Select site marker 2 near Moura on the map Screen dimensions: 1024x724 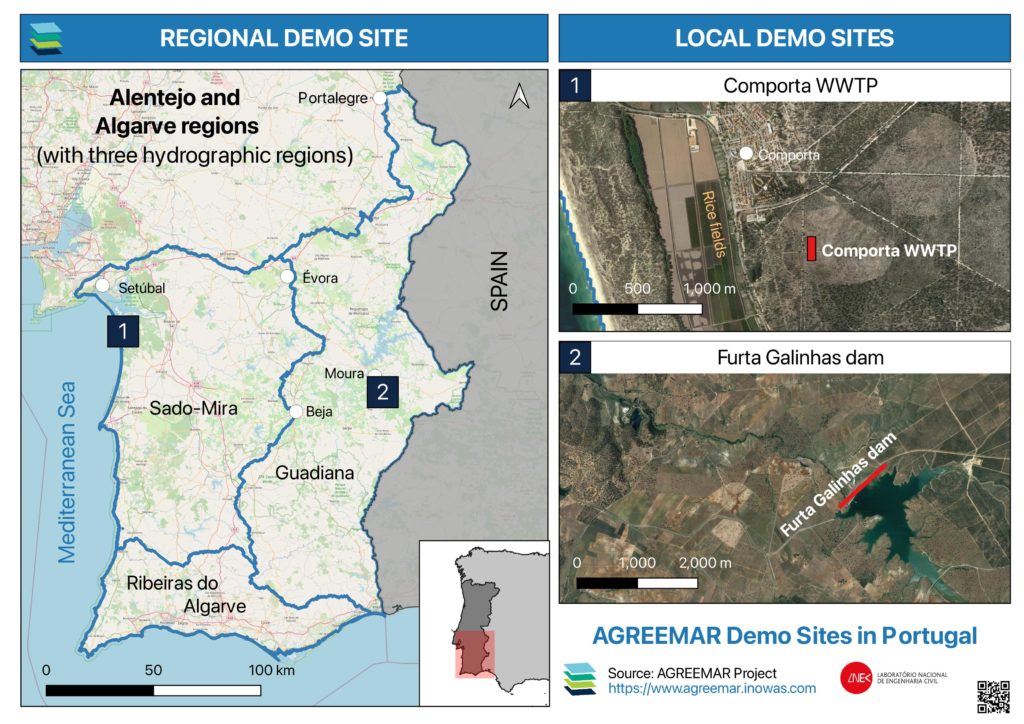point(383,392)
